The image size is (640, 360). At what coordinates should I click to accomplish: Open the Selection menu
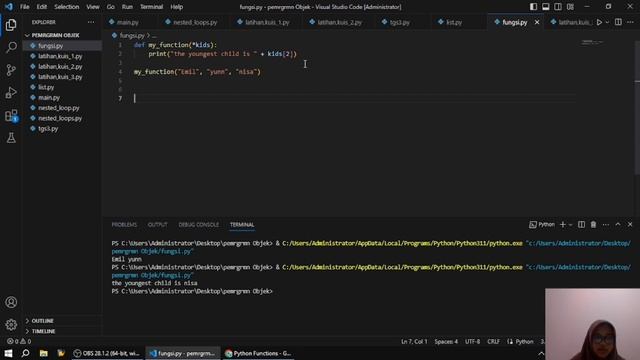67,7
